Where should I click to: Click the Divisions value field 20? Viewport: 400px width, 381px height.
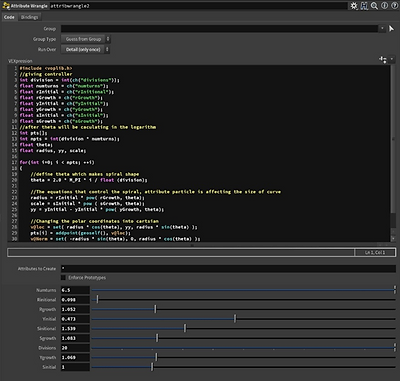click(x=75, y=348)
